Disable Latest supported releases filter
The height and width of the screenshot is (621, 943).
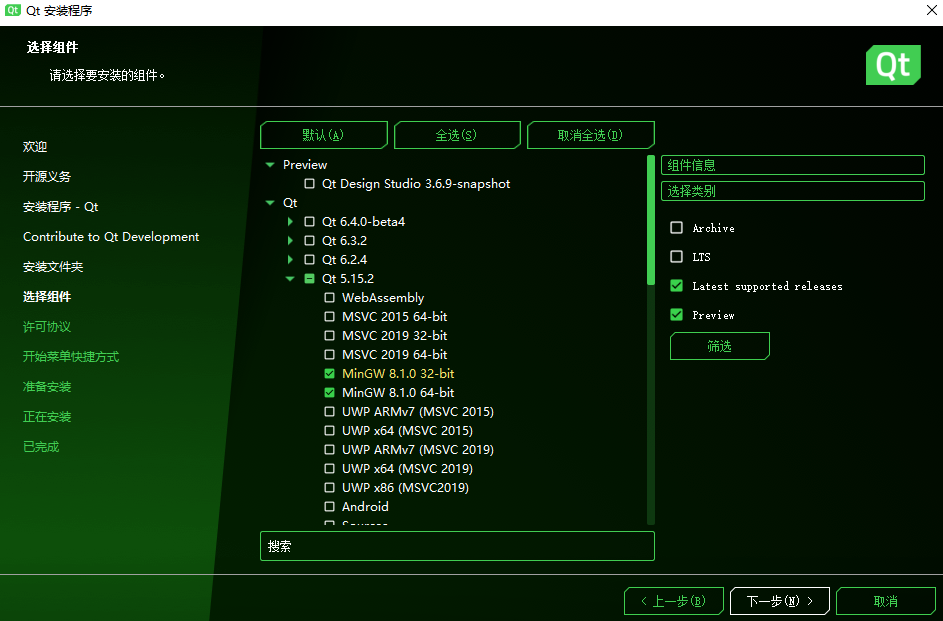coord(677,286)
